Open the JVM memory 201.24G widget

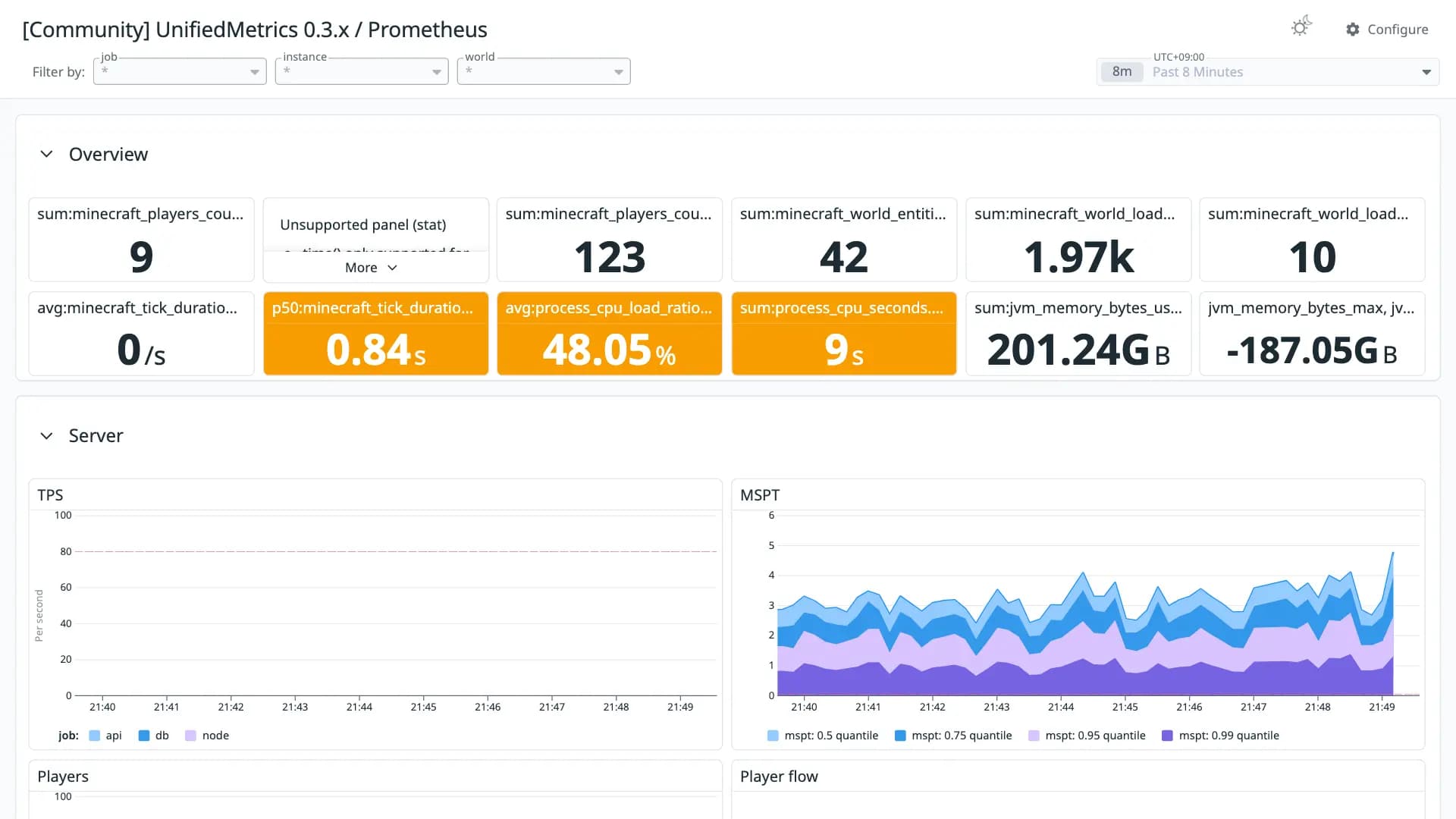pyautogui.click(x=1078, y=334)
